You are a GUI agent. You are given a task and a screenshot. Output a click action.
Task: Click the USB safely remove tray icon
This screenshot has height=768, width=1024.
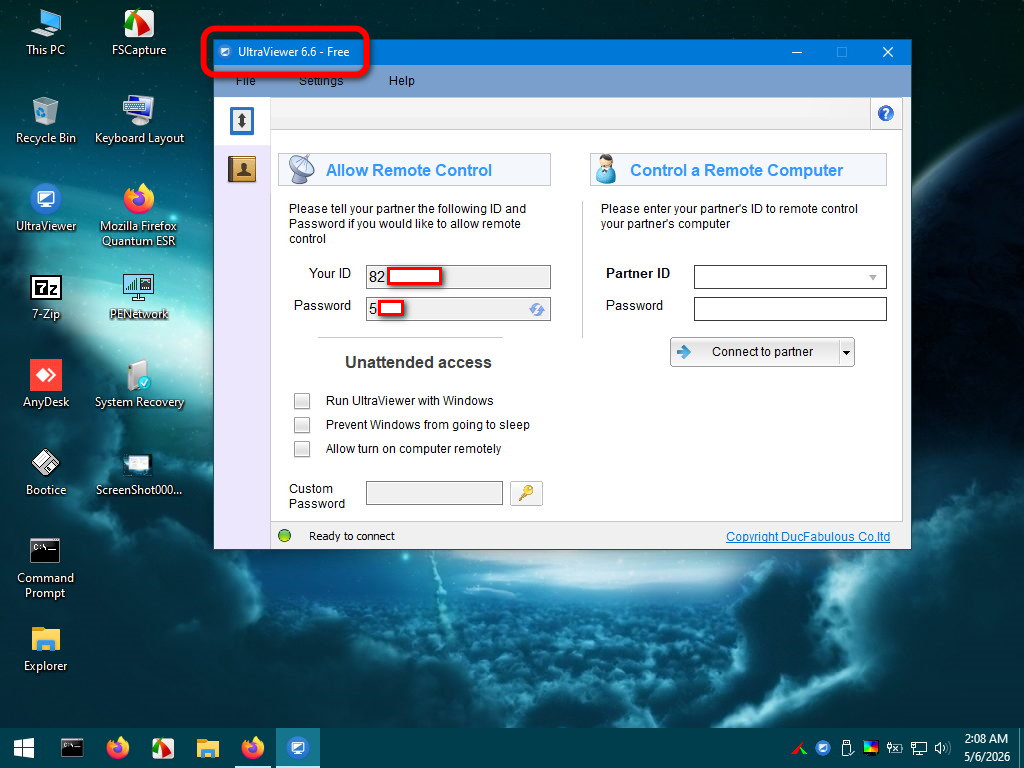pyautogui.click(x=847, y=748)
